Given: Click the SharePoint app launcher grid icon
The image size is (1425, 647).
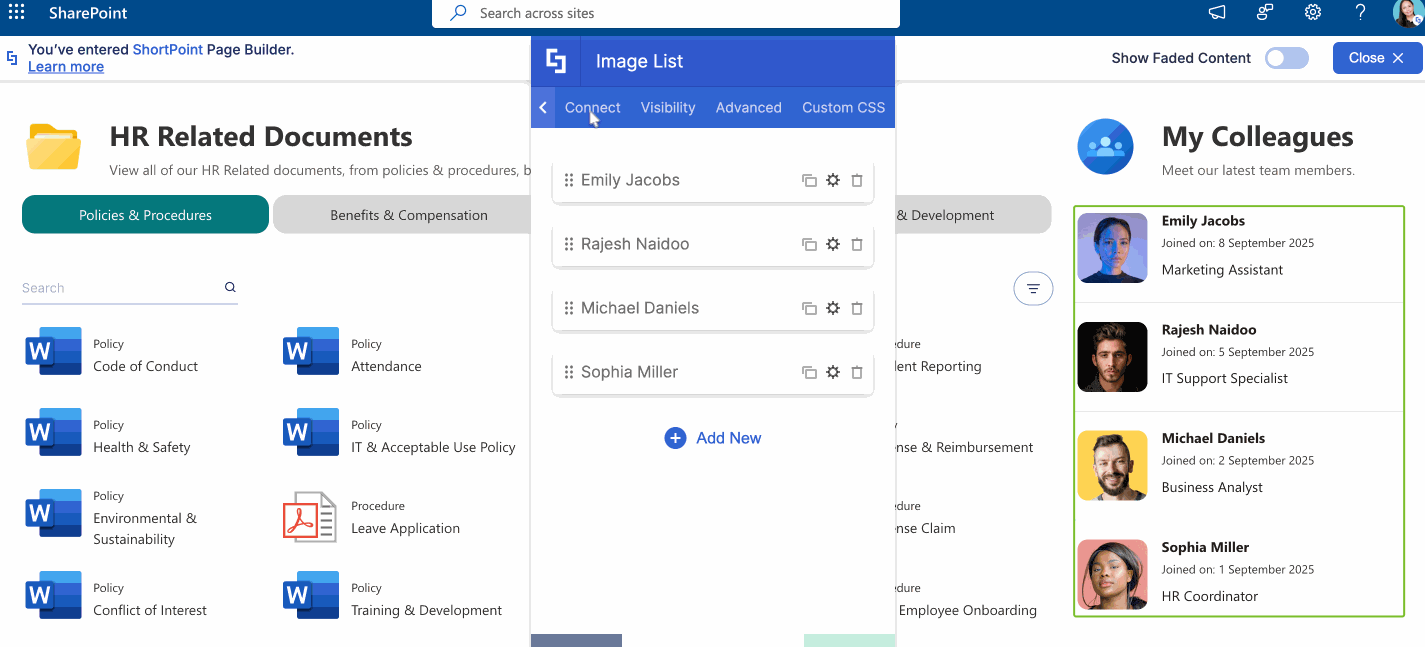Looking at the screenshot, I should coord(14,13).
